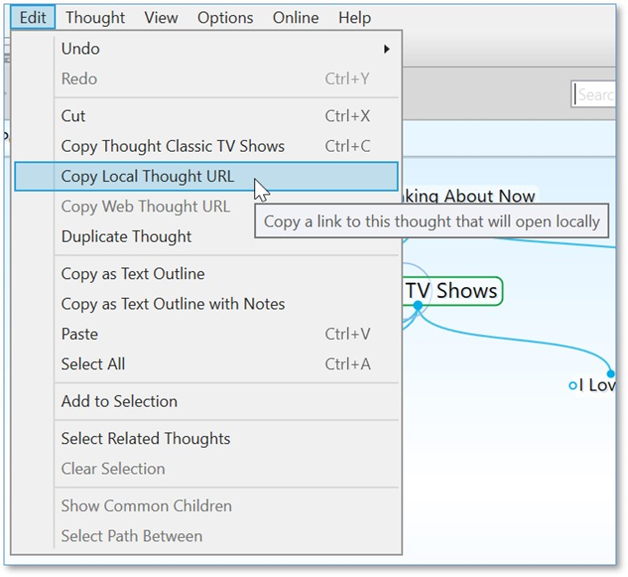Open the View menu

point(161,18)
